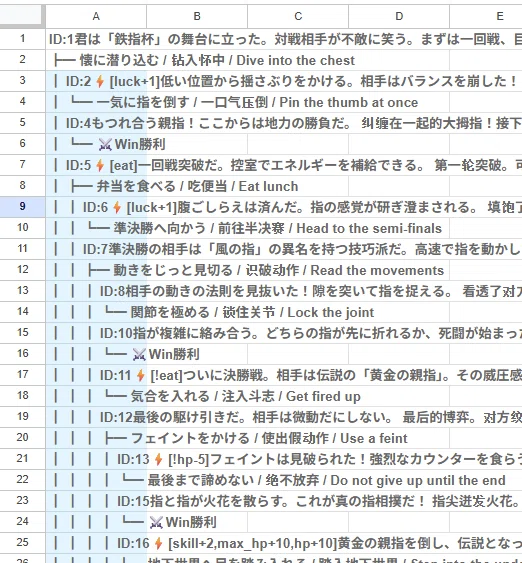Select row 22 header
This screenshot has height=563, width=522.
(23, 479)
